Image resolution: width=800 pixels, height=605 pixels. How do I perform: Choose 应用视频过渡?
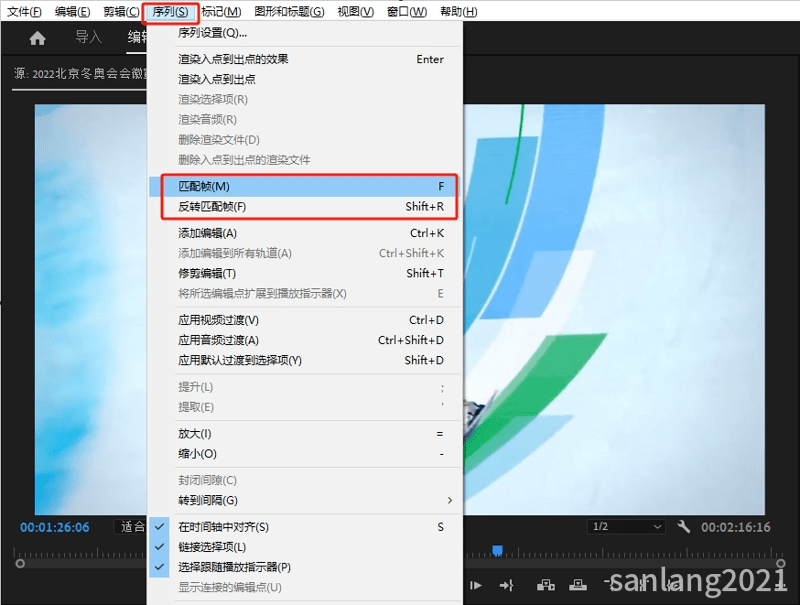(x=305, y=320)
